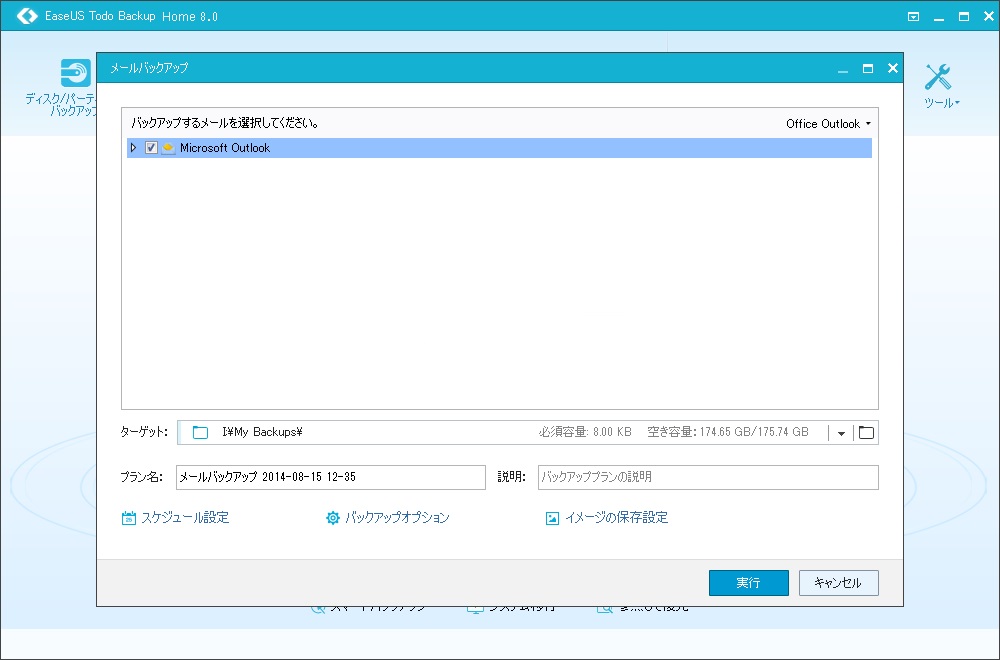Maximize the EaseUS Todo Backup main window
The width and height of the screenshot is (1000, 660).
point(964,17)
